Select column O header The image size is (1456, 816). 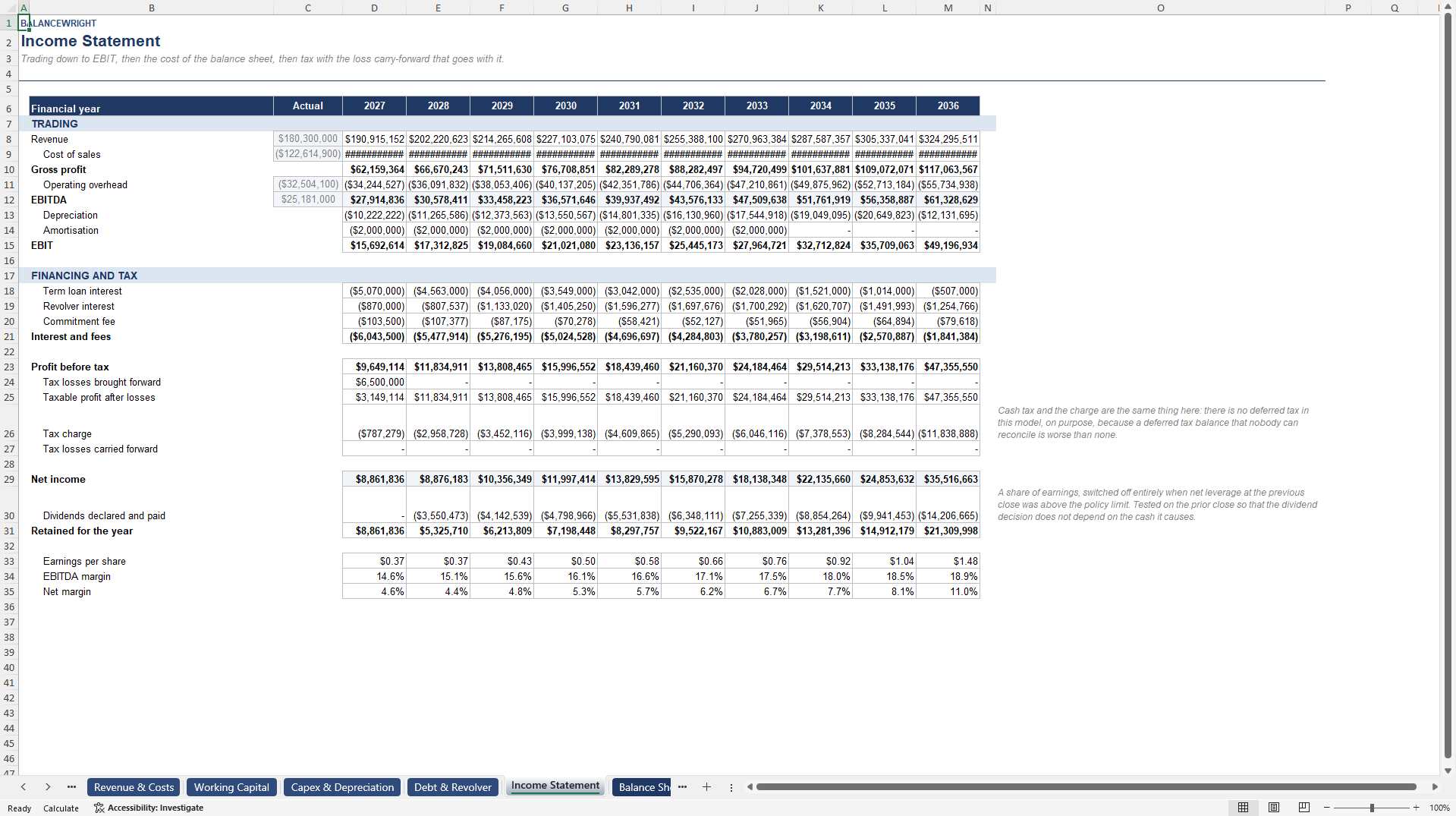coord(1160,8)
